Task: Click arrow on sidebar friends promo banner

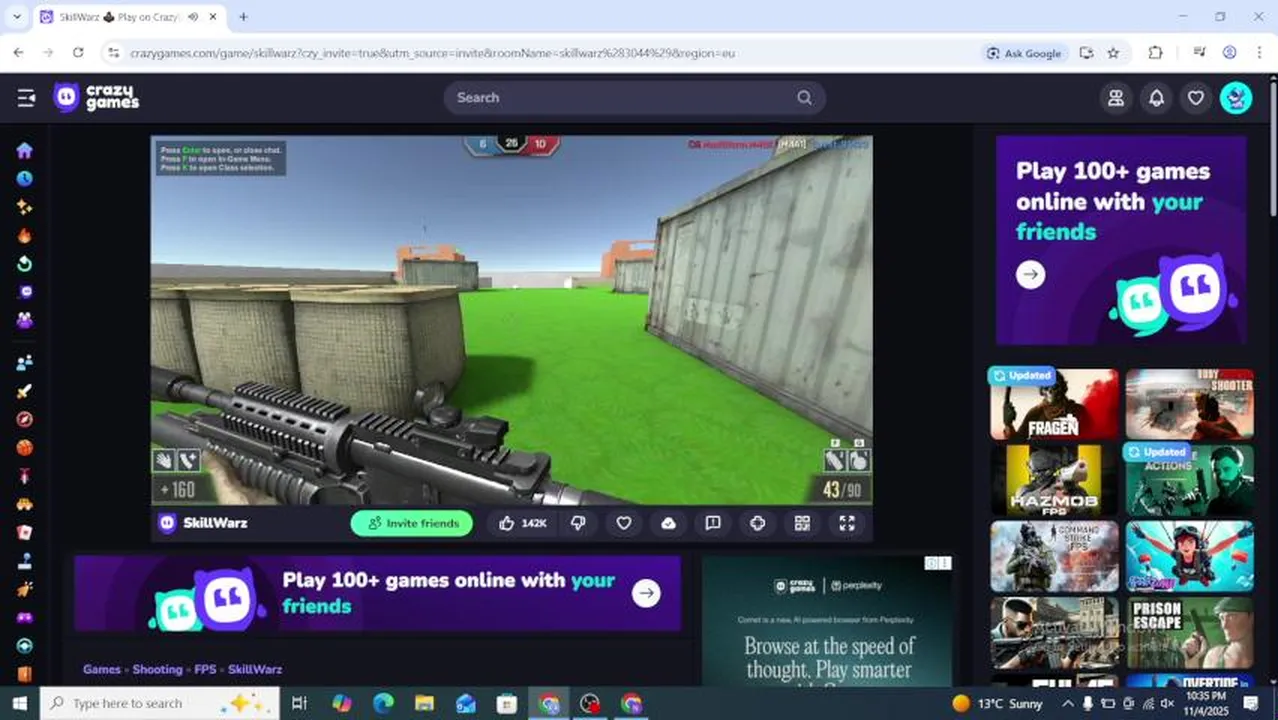Action: [x=1030, y=274]
